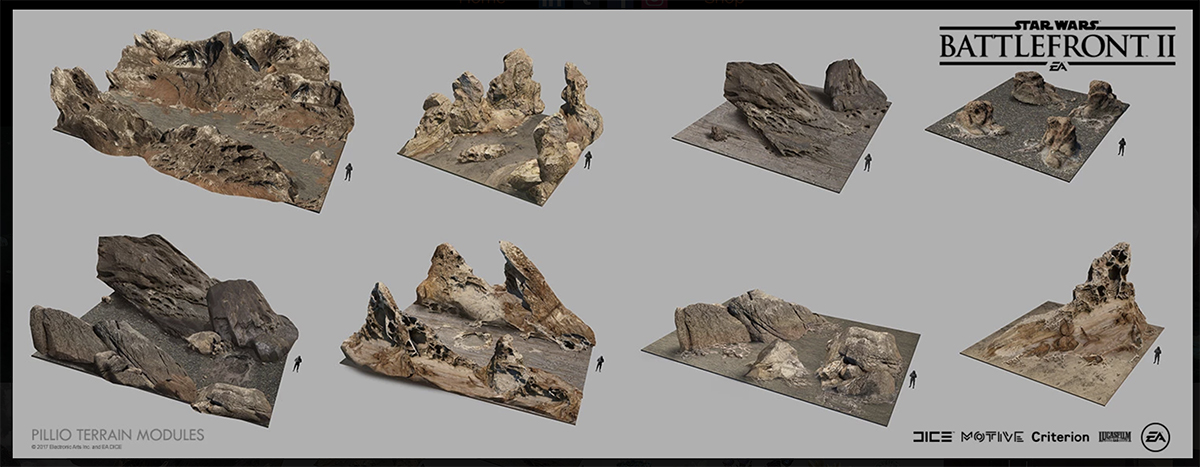The width and height of the screenshot is (1200, 467).
Task: Click the Motive logo
Action: [992, 436]
